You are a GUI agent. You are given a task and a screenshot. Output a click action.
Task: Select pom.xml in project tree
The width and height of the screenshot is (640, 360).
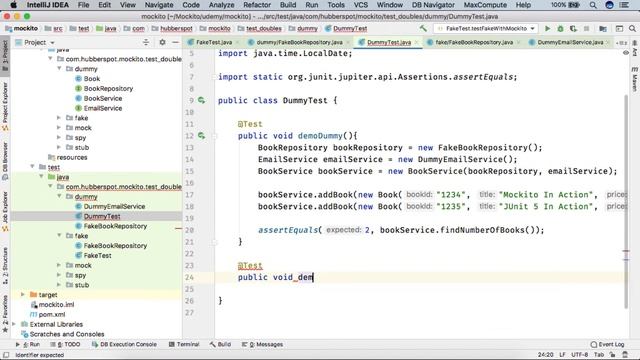point(52,314)
